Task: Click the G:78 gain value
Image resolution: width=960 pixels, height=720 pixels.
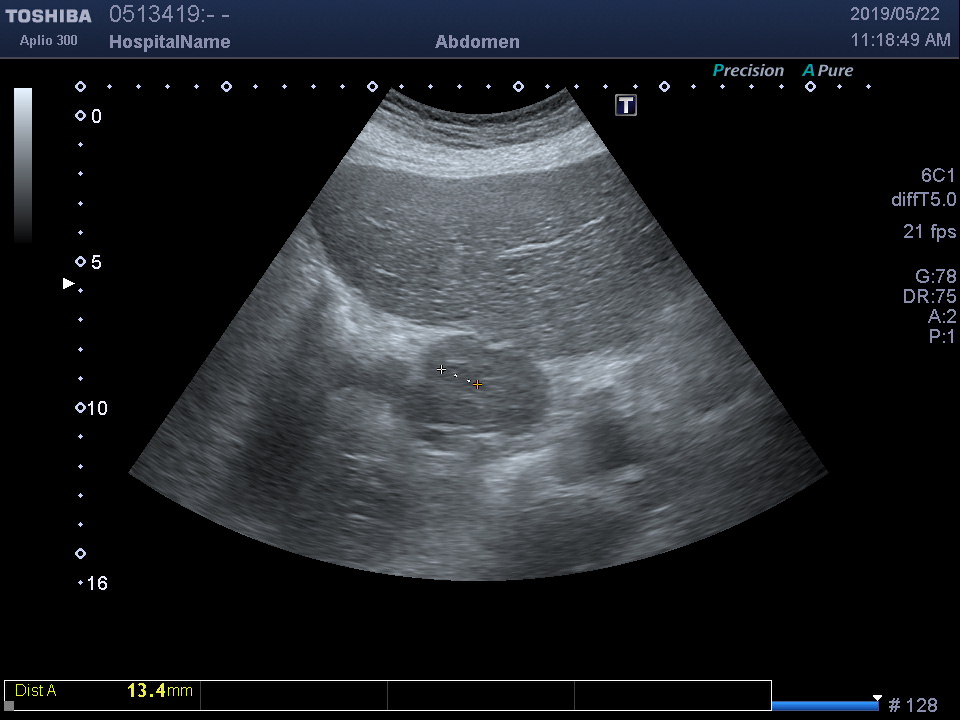Action: pyautogui.click(x=936, y=277)
